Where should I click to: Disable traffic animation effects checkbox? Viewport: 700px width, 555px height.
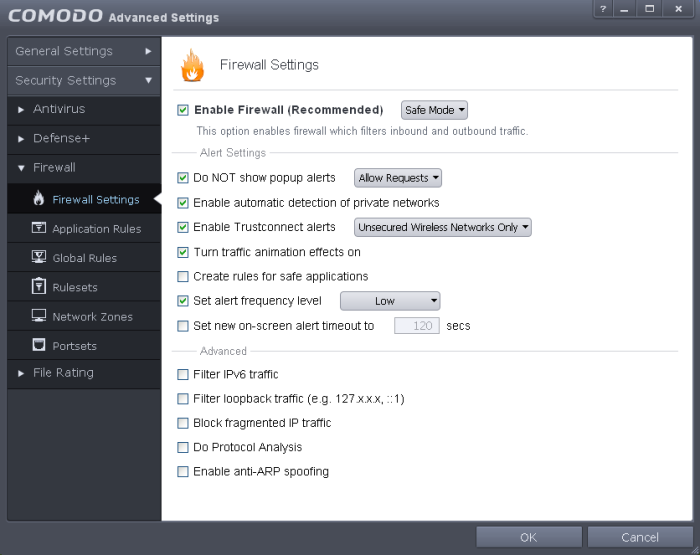tap(183, 252)
